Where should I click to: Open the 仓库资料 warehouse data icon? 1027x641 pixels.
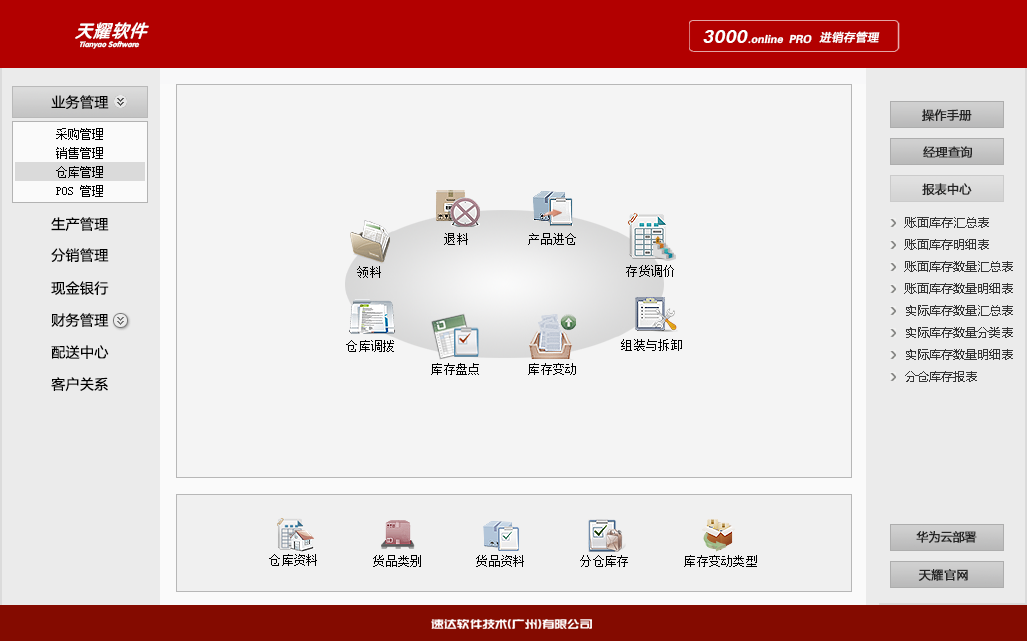(x=293, y=536)
